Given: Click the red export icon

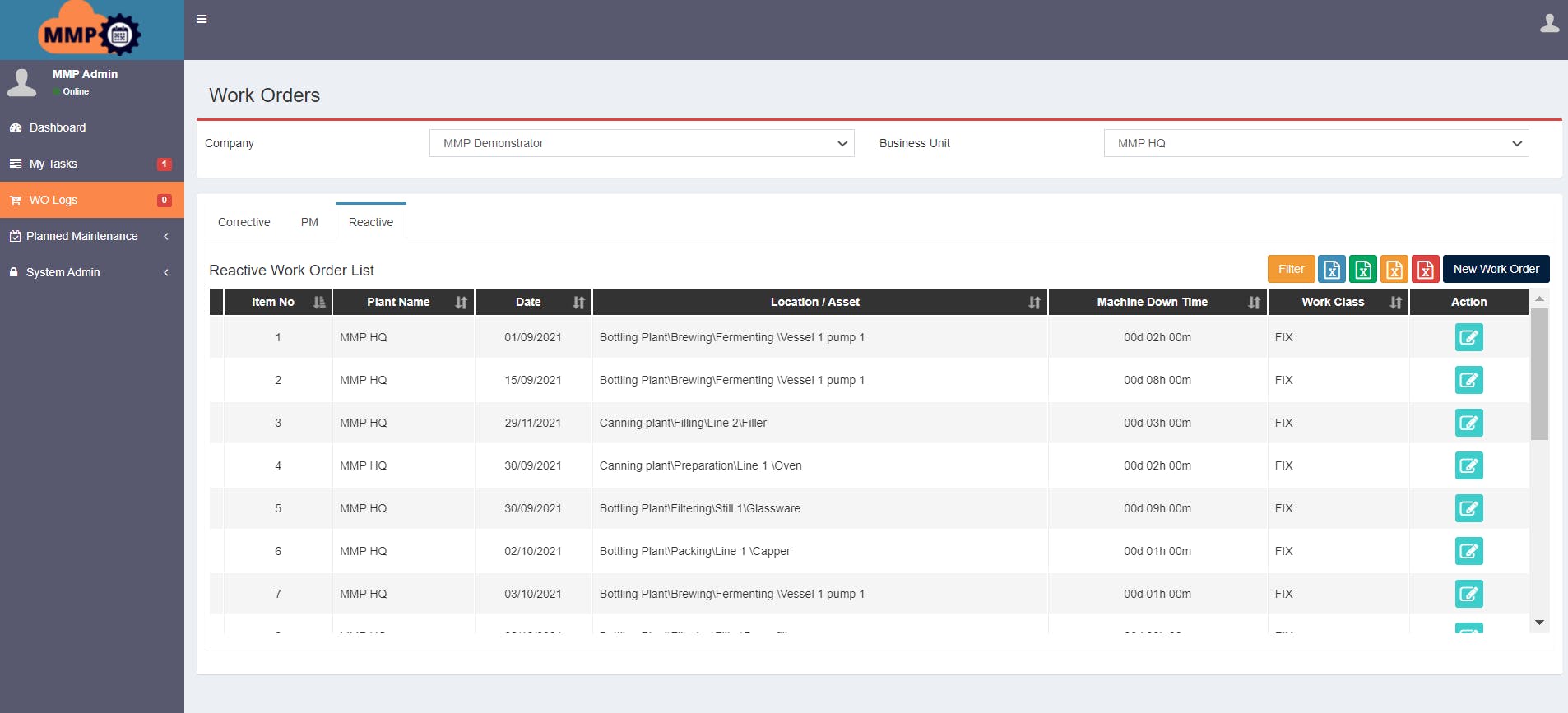Looking at the screenshot, I should [1426, 269].
